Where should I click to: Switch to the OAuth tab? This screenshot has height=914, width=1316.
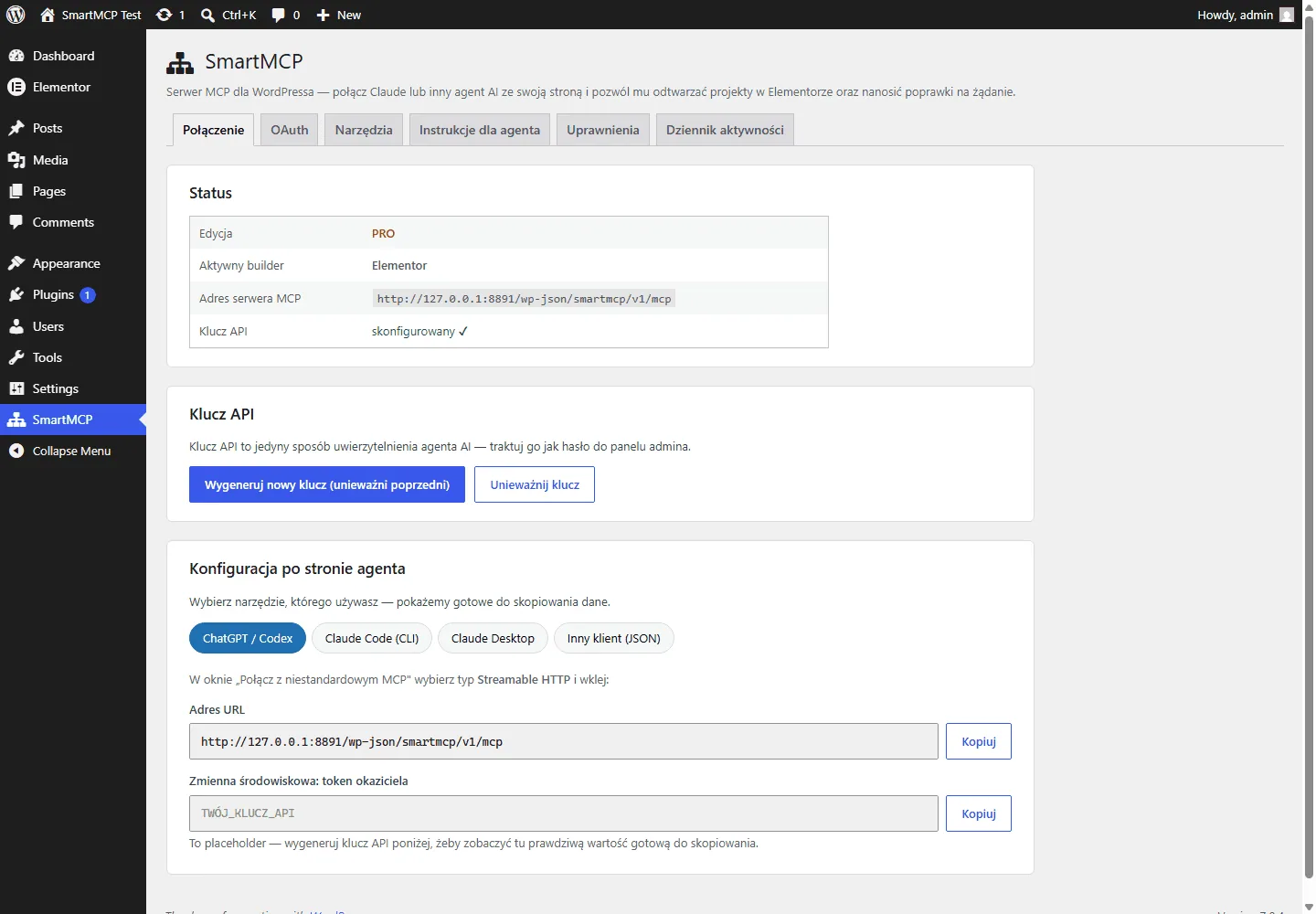pos(290,130)
